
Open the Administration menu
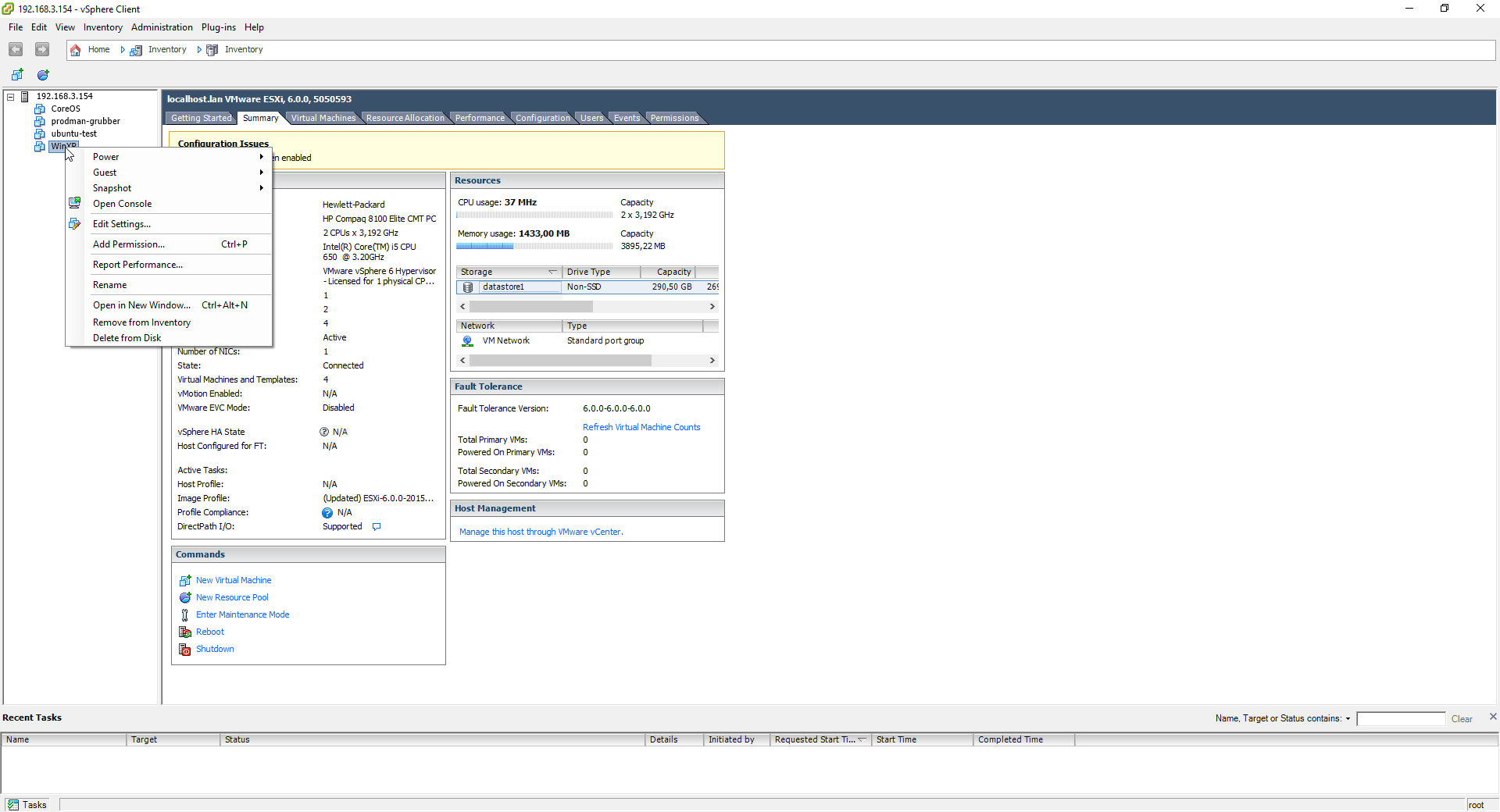[162, 27]
